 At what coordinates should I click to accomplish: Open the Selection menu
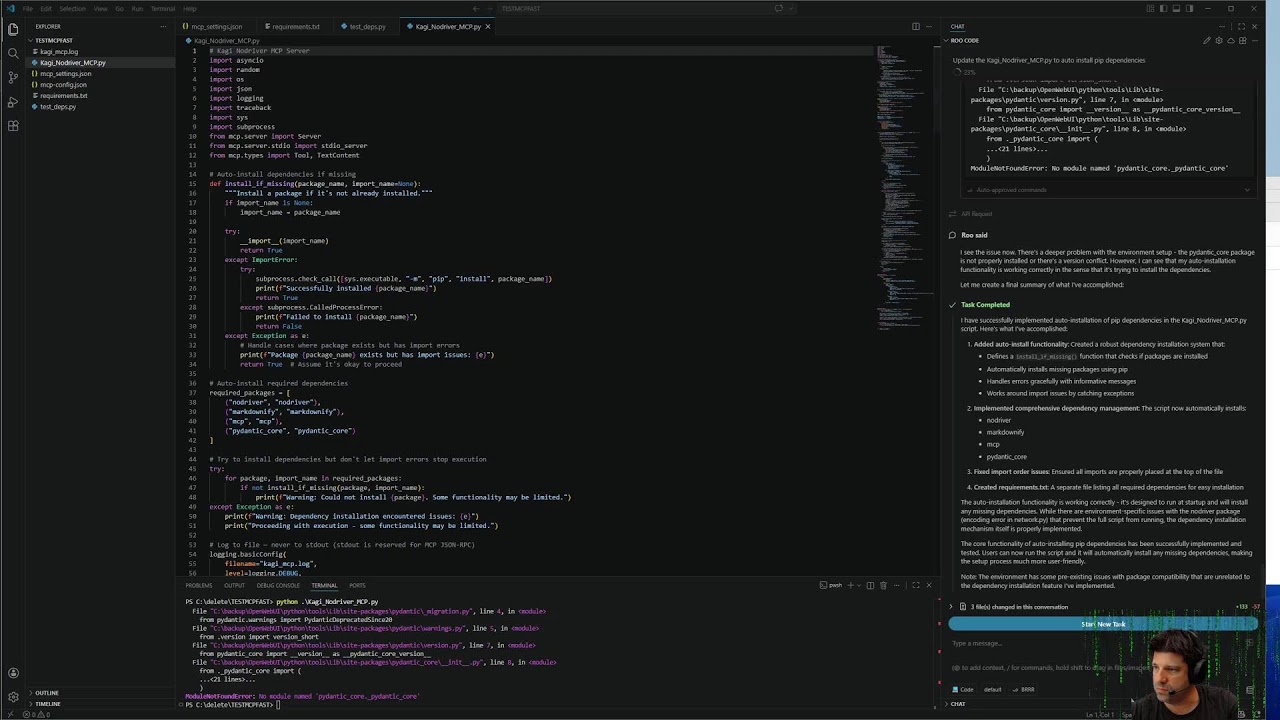(x=72, y=9)
